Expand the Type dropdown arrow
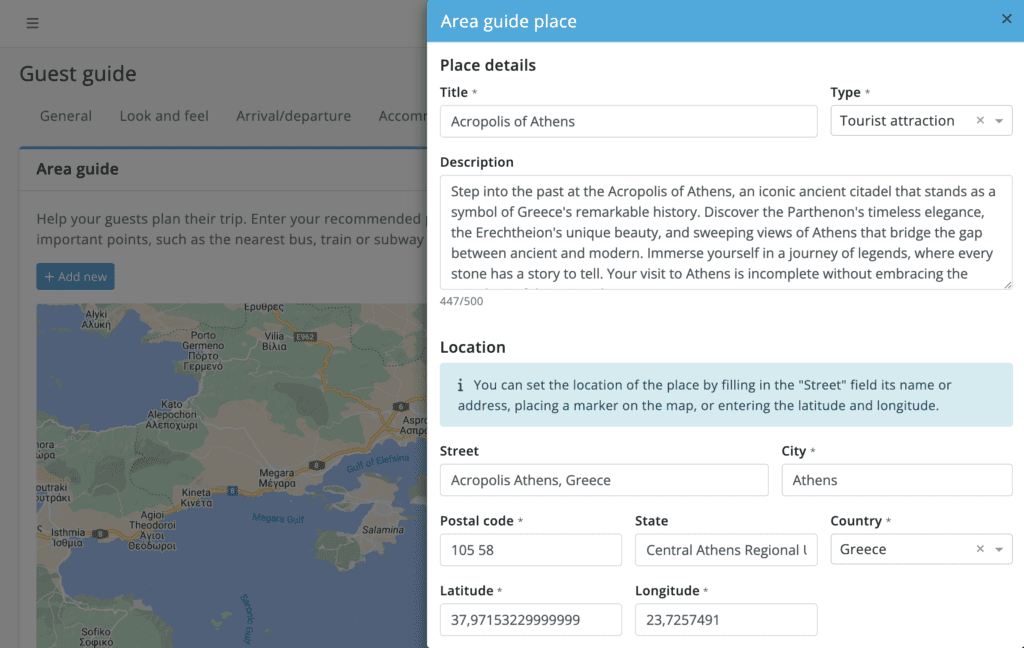The height and width of the screenshot is (648, 1024). coord(999,121)
